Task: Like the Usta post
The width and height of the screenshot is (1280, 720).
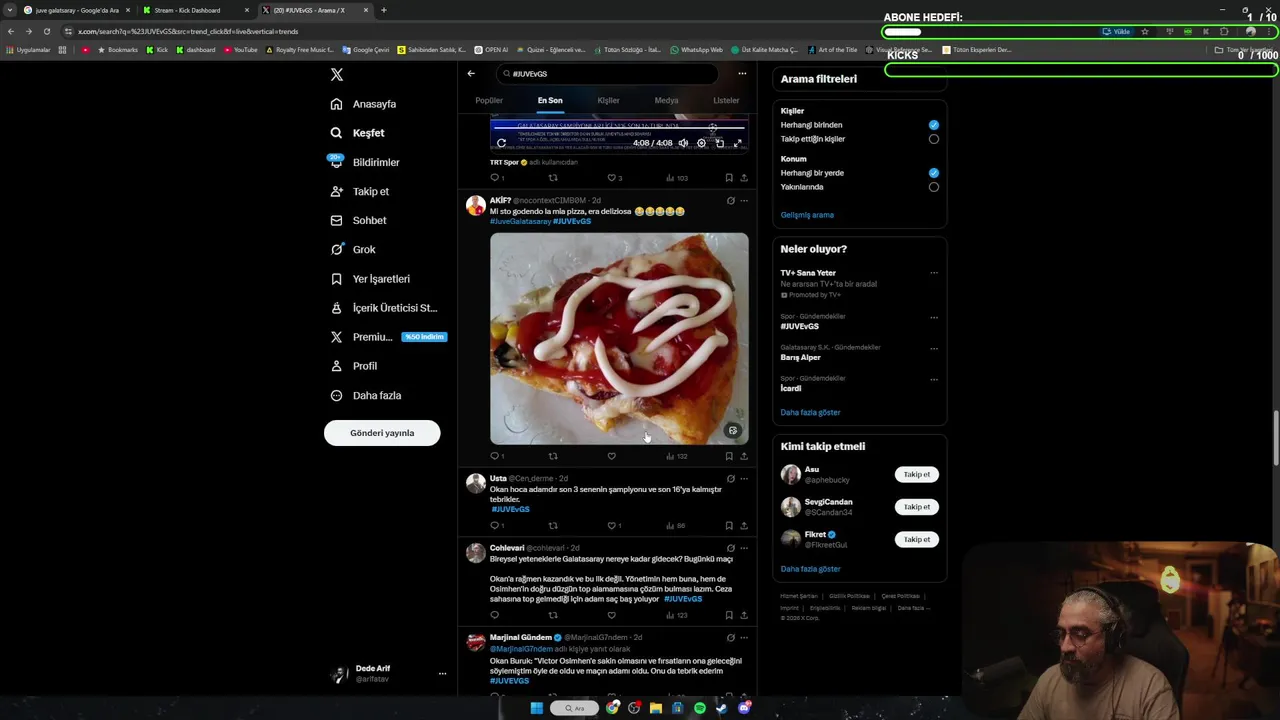Action: point(614,525)
